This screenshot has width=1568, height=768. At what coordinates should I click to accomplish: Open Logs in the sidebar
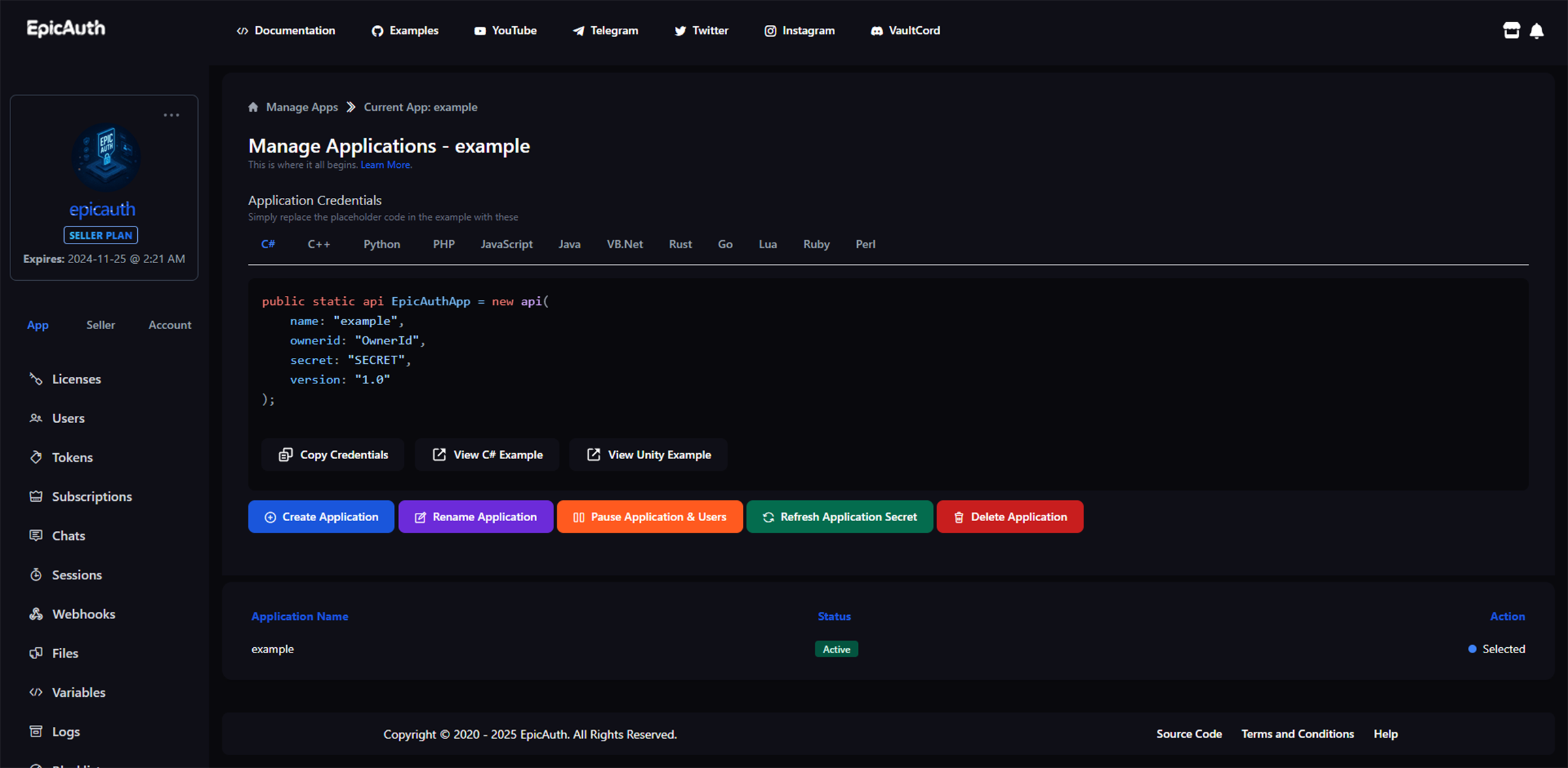point(55,731)
